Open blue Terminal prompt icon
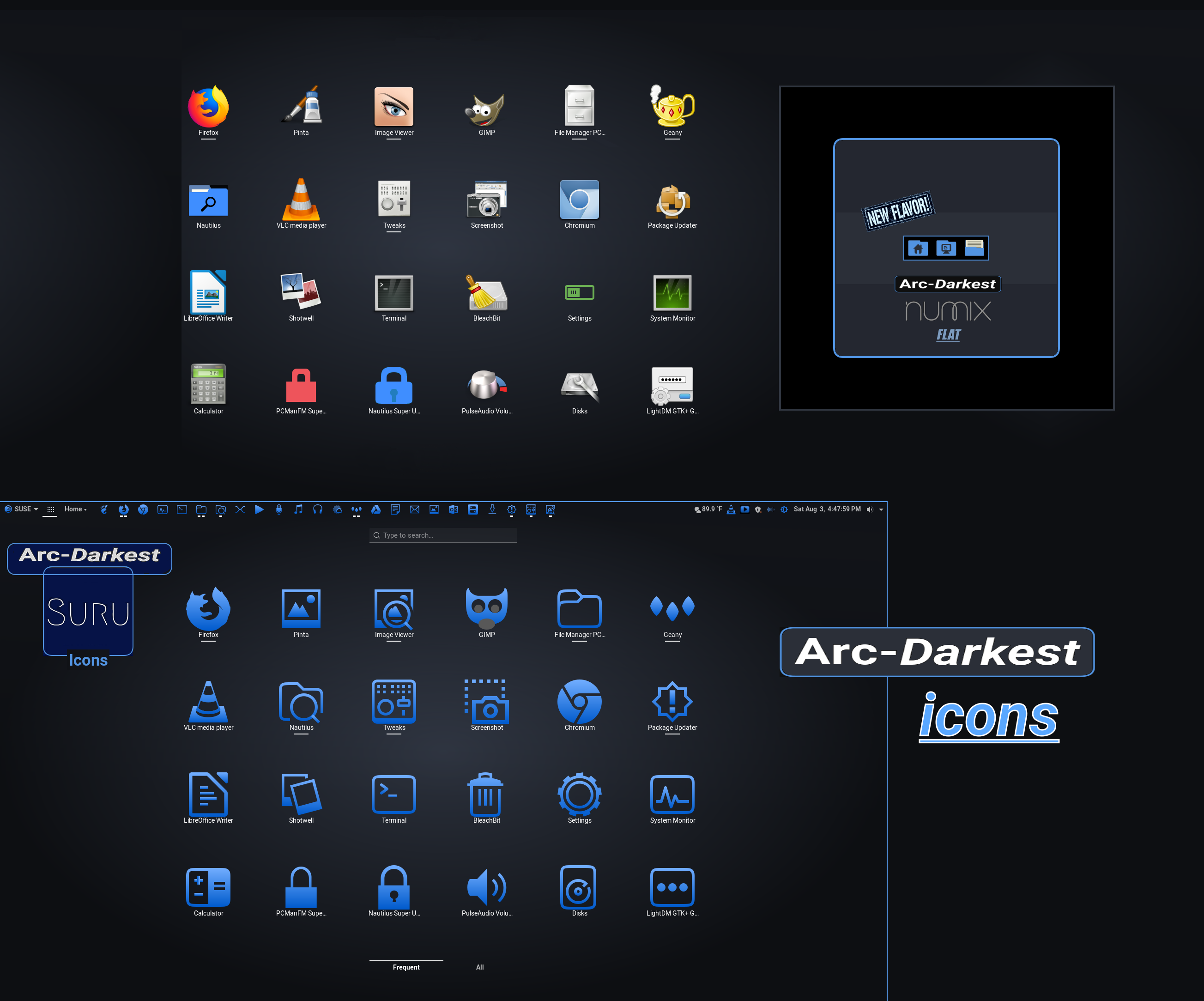 [394, 794]
